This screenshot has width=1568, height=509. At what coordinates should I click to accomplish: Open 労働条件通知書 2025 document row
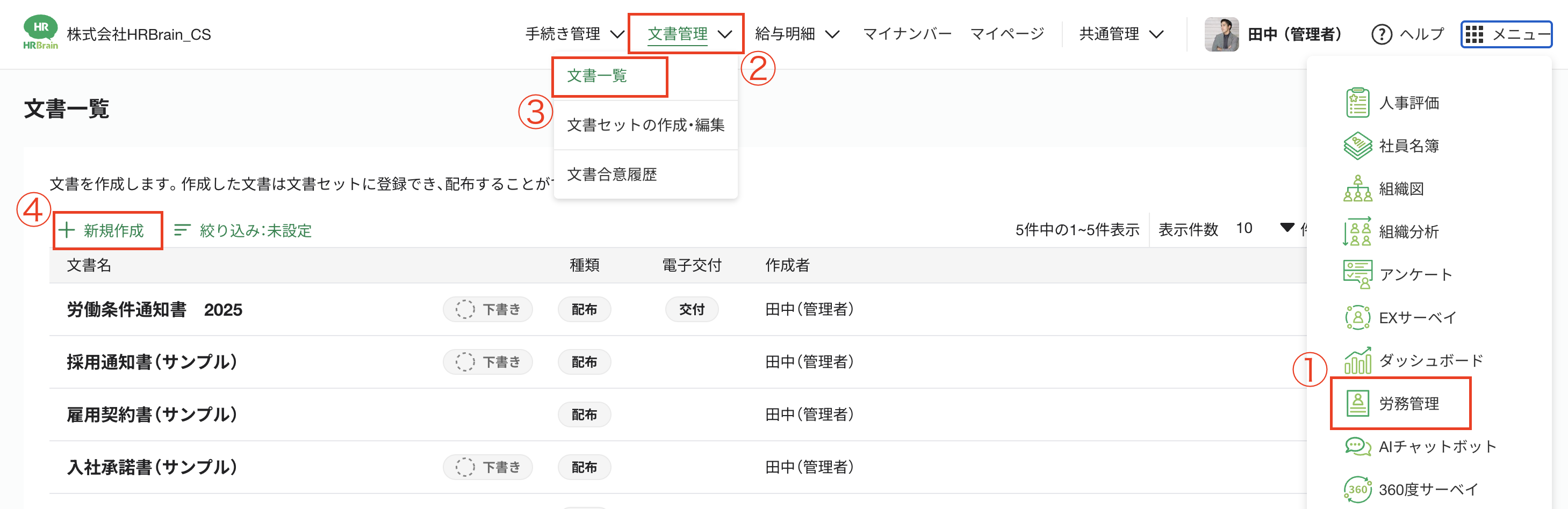click(155, 310)
